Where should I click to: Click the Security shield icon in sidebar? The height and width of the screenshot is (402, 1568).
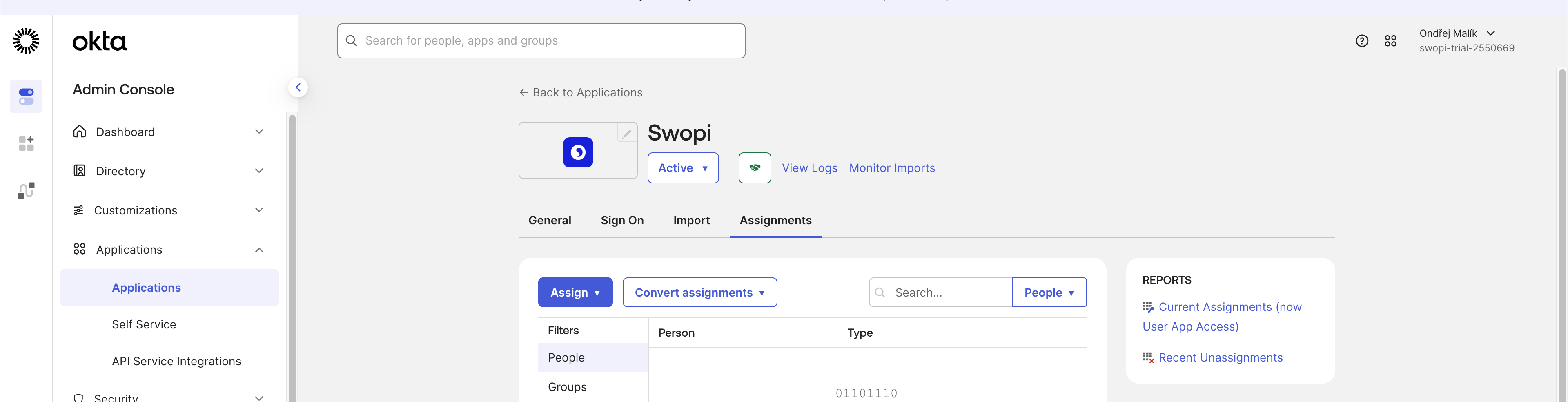pos(78,398)
